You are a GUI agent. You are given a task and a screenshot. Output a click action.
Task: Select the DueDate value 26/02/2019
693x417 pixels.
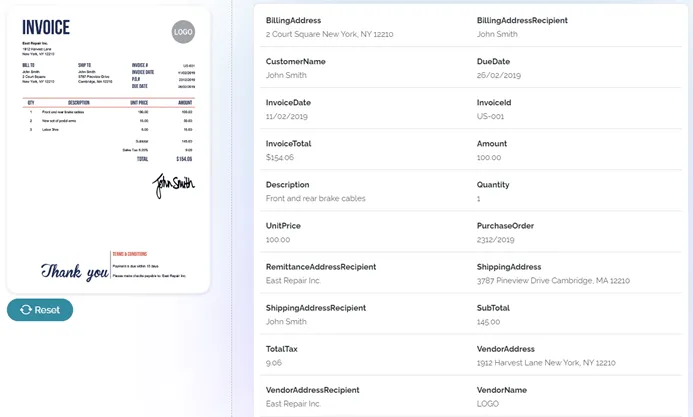(501, 75)
